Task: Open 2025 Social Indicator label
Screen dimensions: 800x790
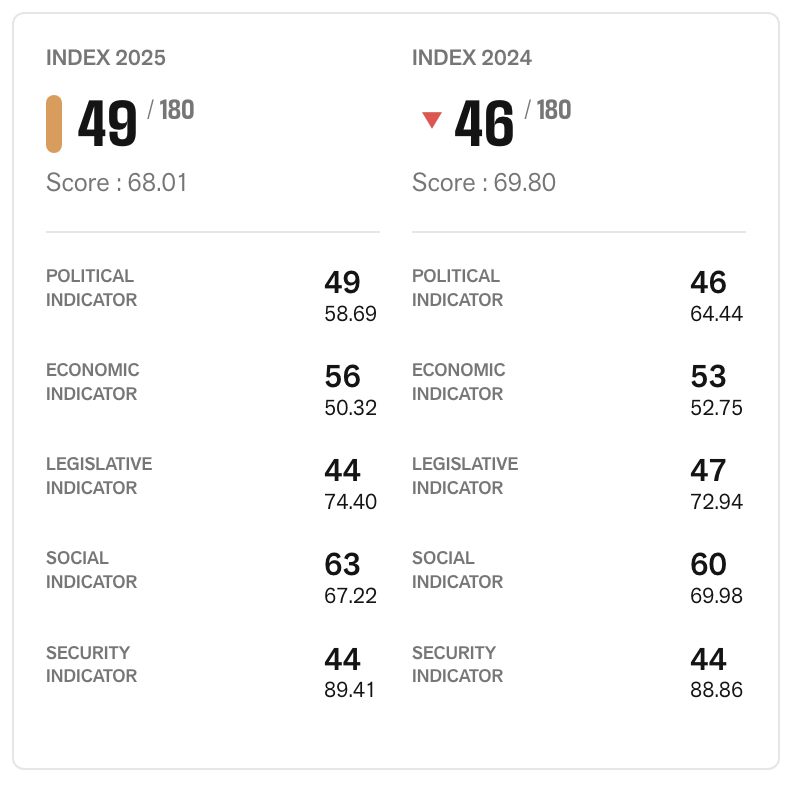Action: tap(91, 570)
